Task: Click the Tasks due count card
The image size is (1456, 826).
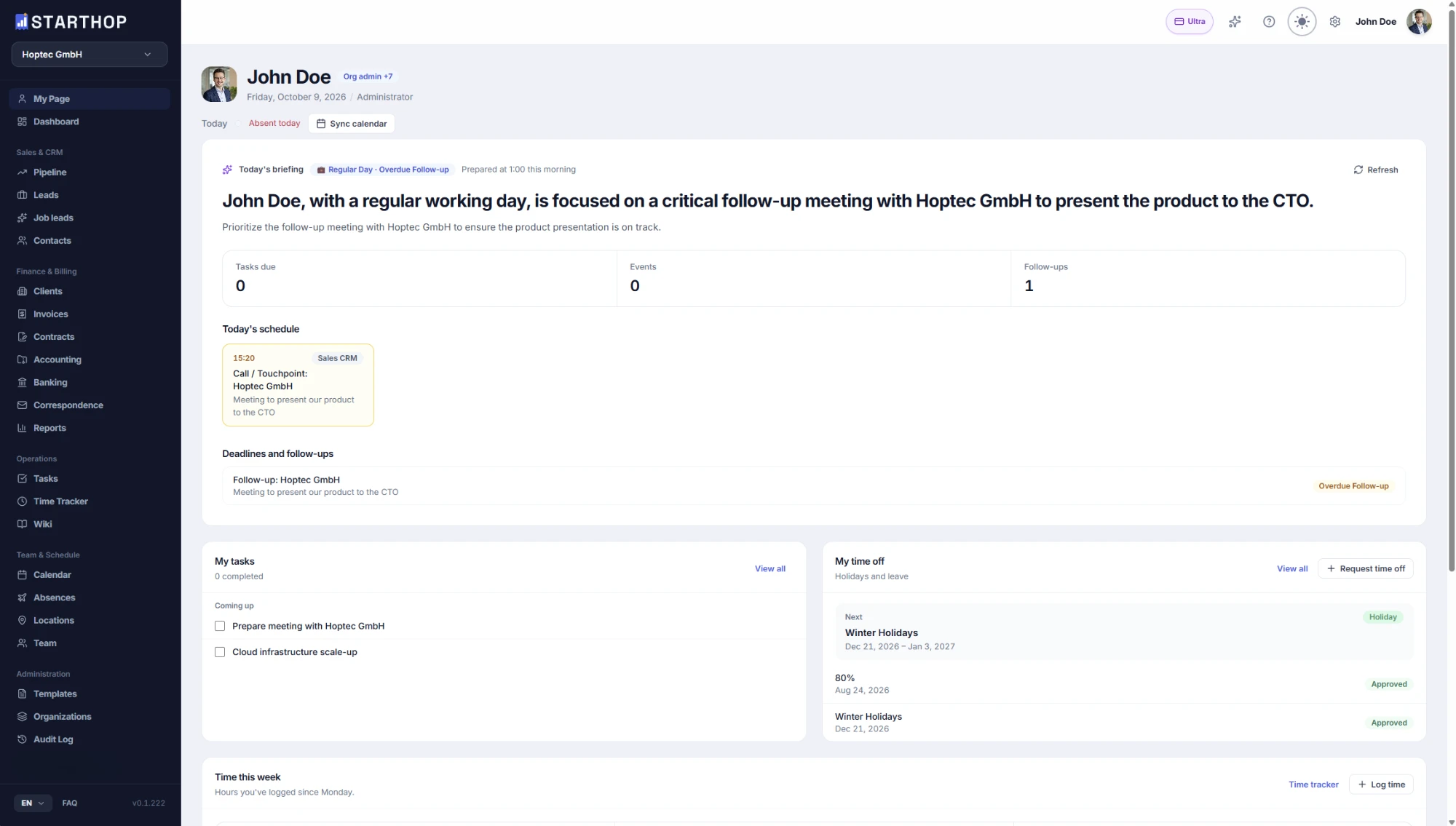Action: 419,279
